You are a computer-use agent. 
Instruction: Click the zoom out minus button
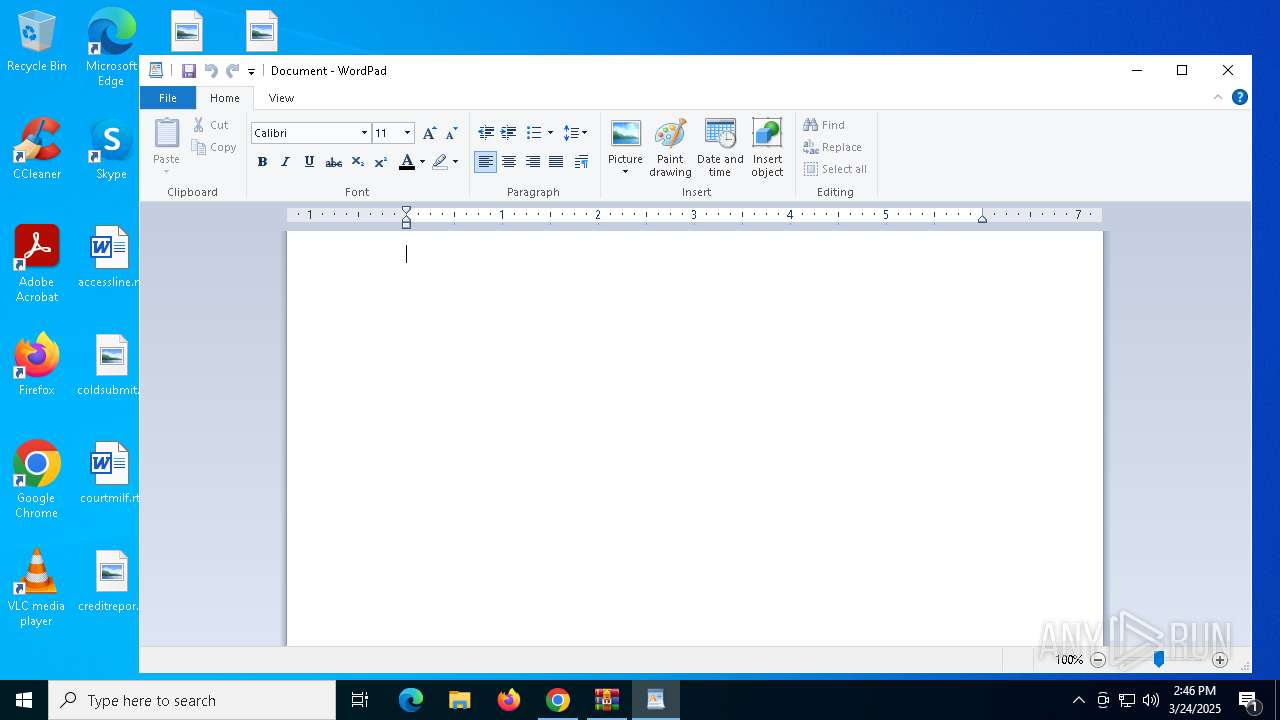[1098, 660]
